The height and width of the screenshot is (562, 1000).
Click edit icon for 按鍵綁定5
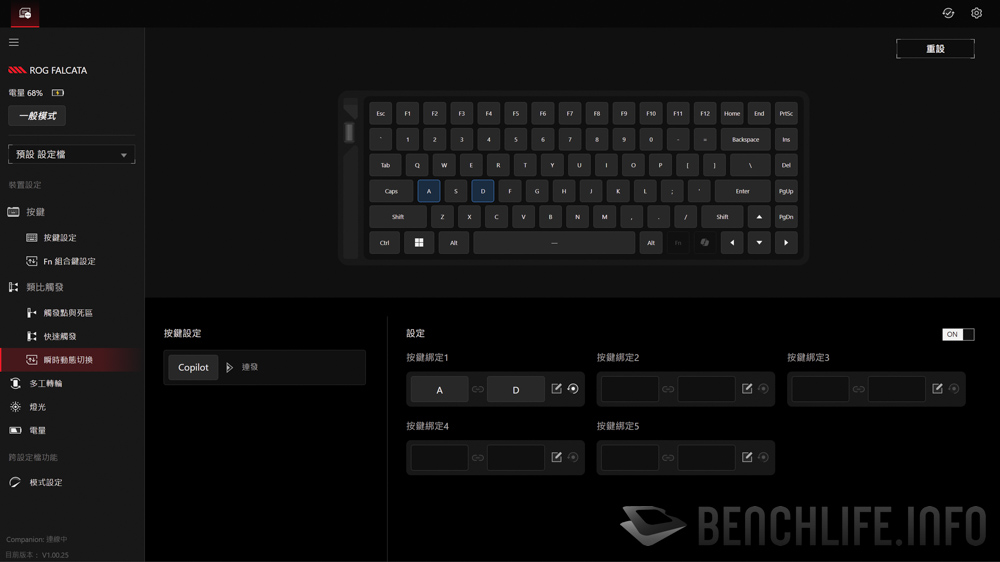coord(747,457)
